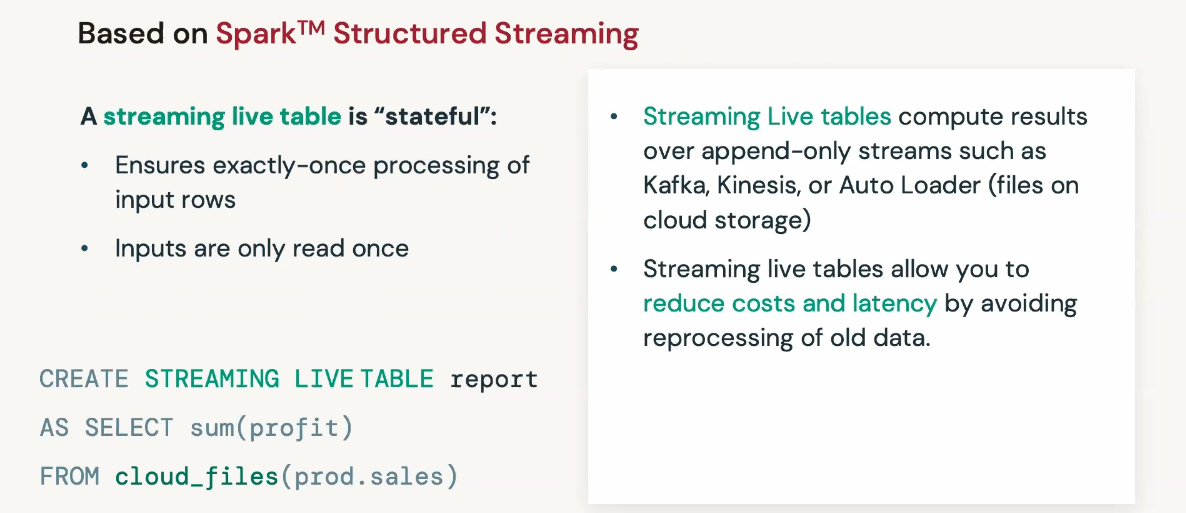The width and height of the screenshot is (1186, 513).
Task: Click the empty area of the white card
Action: pyautogui.click(x=861, y=431)
